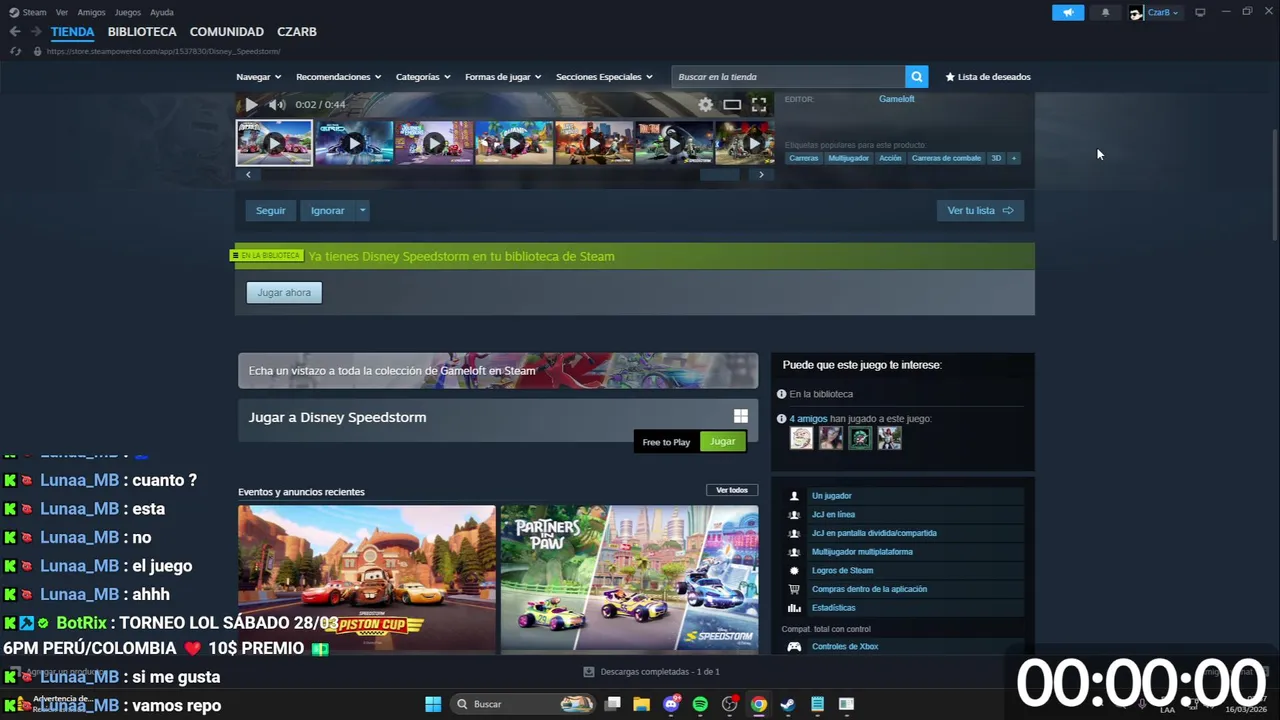Open the Amigos menu
This screenshot has height=720, width=1280.
[x=91, y=12]
